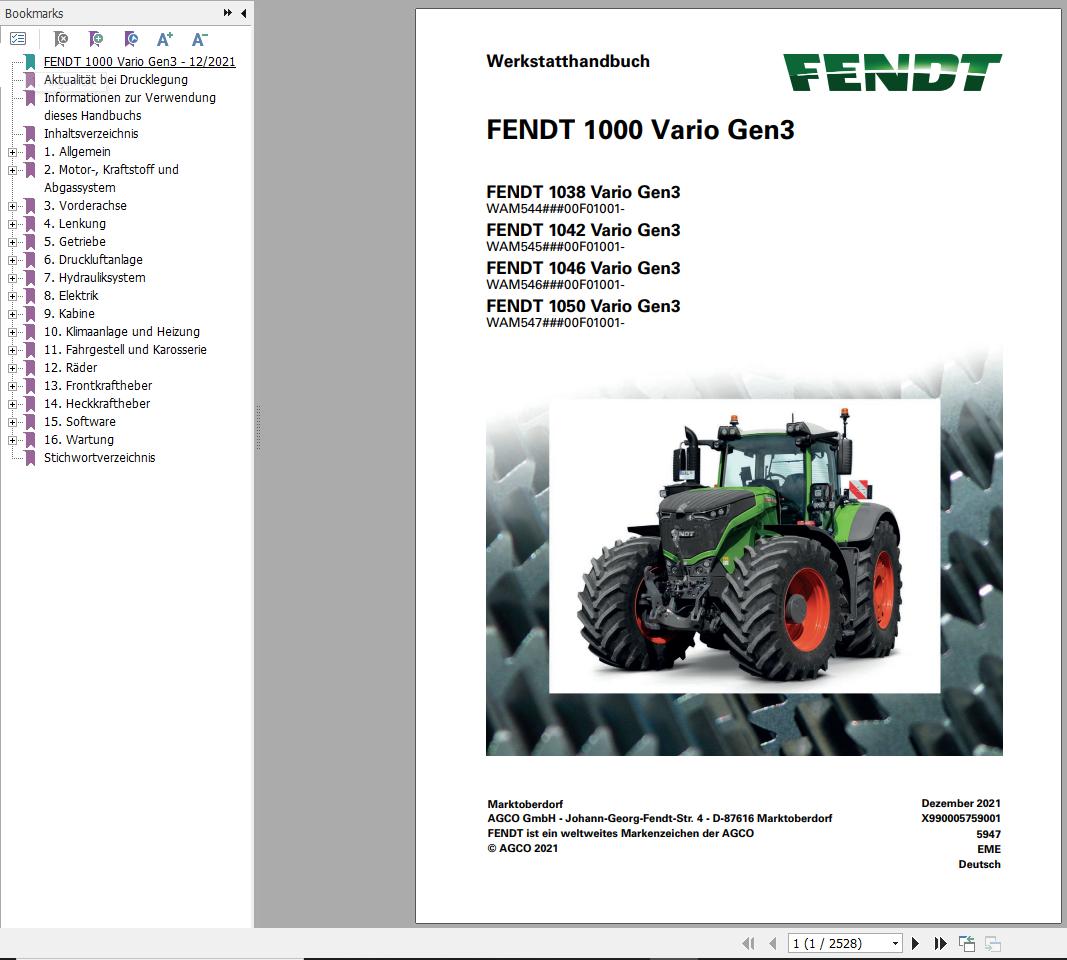Screen dimensions: 1067x960
Task: Expand the '15. Software' node
Action: pyautogui.click(x=12, y=423)
